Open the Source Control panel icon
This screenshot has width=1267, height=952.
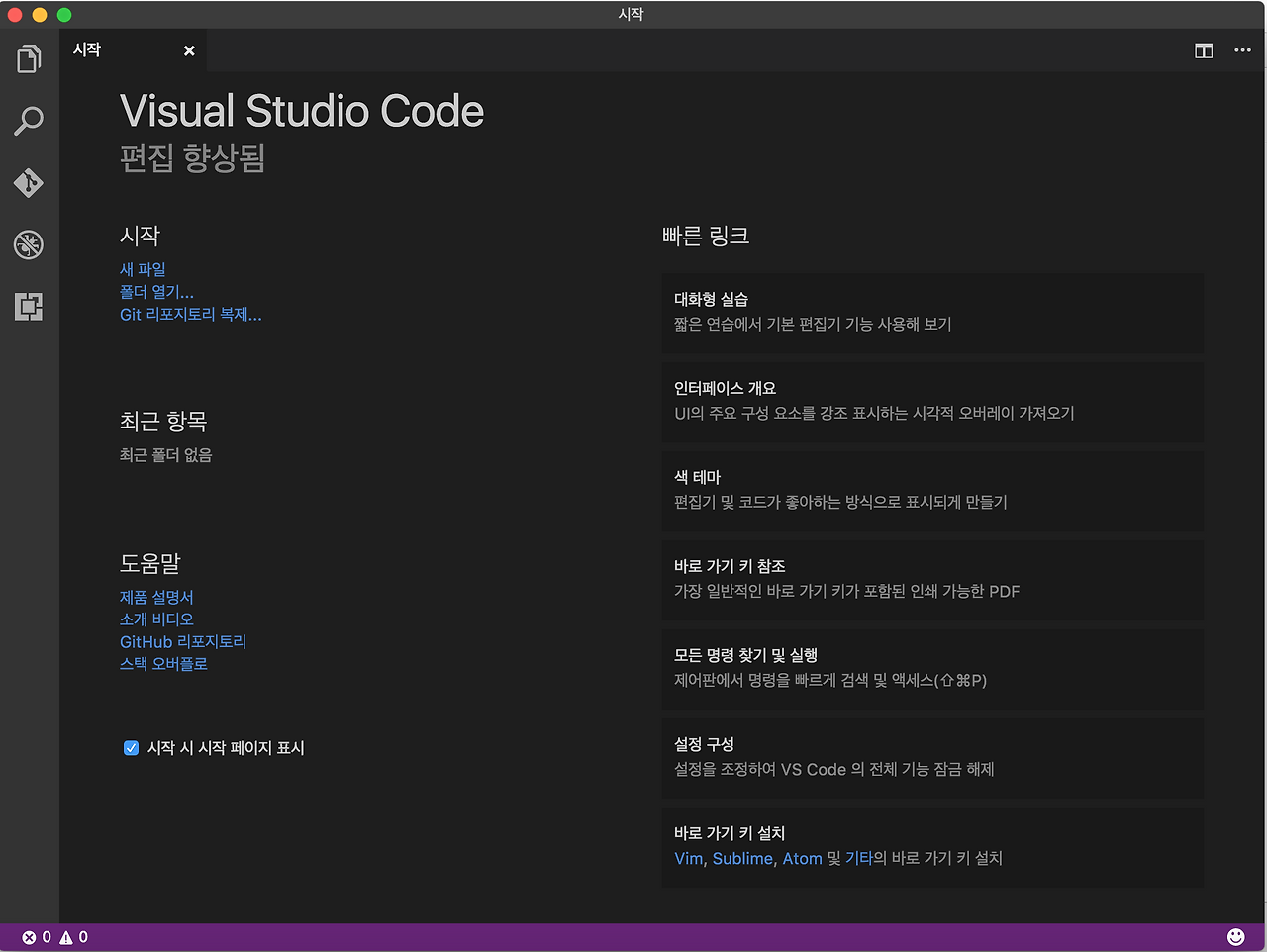pos(29,183)
